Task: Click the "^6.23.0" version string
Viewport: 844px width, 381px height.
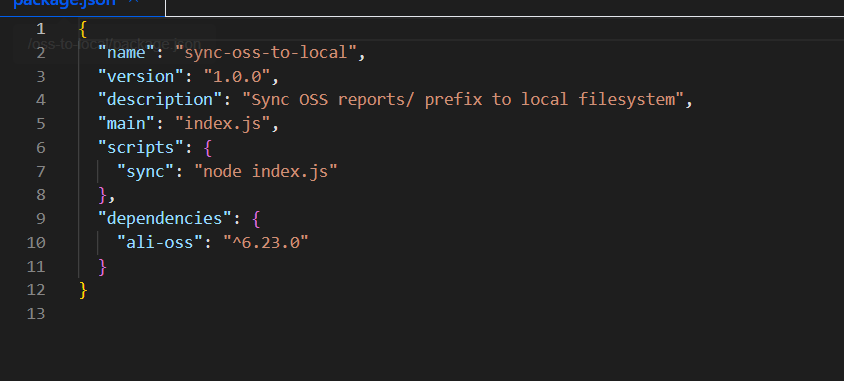Action: 266,243
